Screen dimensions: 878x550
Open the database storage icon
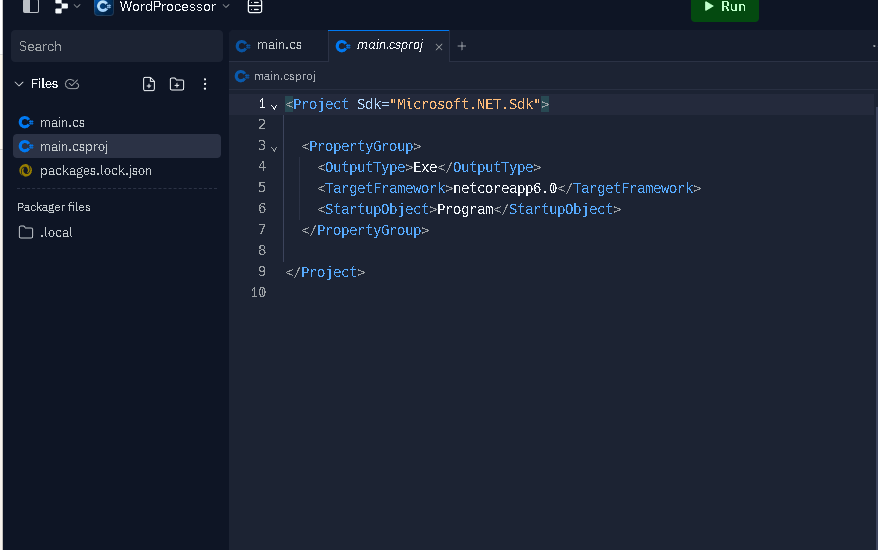(255, 6)
